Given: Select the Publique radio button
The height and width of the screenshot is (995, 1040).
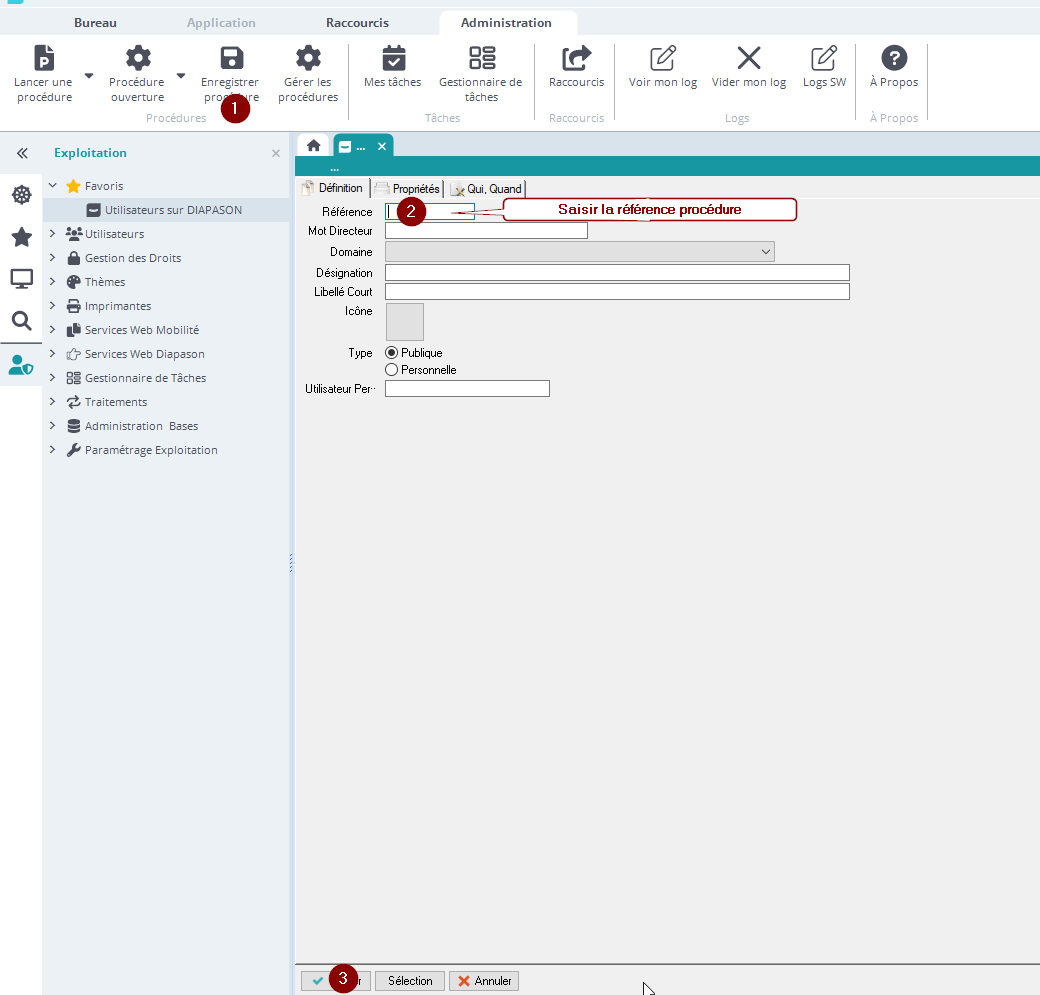Looking at the screenshot, I should 392,353.
